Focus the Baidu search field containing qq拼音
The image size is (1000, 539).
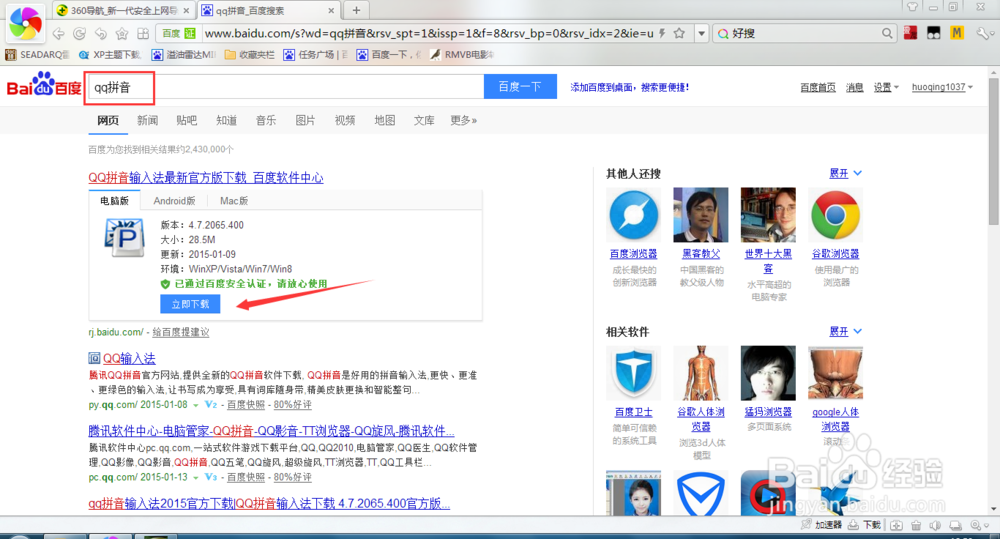285,87
